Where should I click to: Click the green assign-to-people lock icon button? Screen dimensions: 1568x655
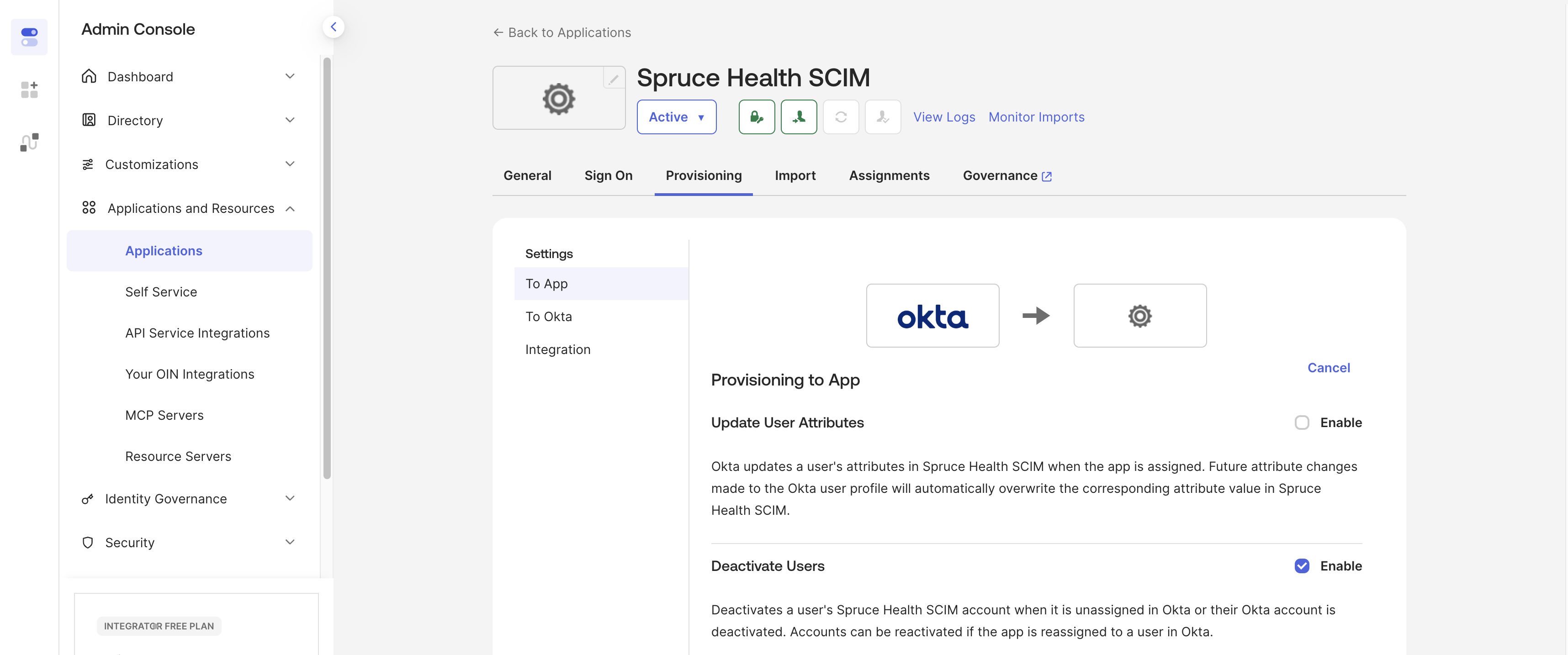pyautogui.click(x=757, y=117)
